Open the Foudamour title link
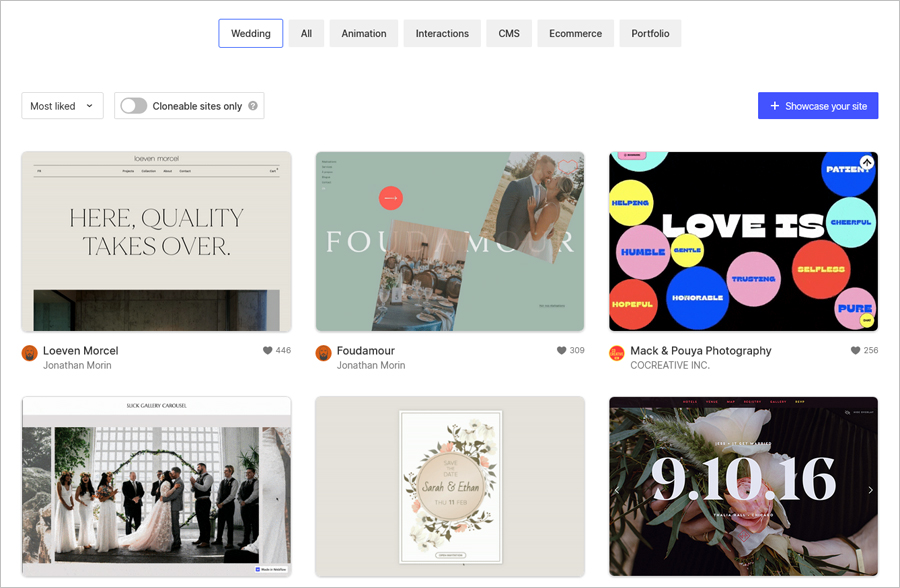 [365, 351]
